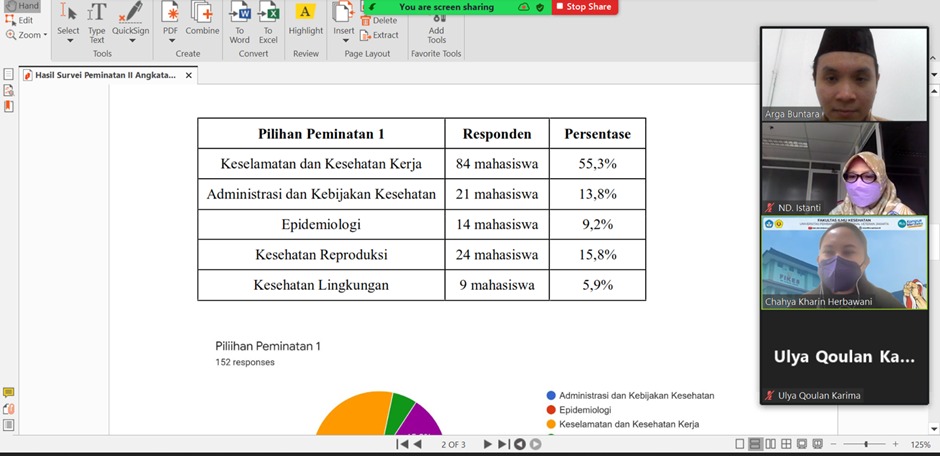Go to the next page arrow
This screenshot has height=456, width=940.
[x=488, y=444]
